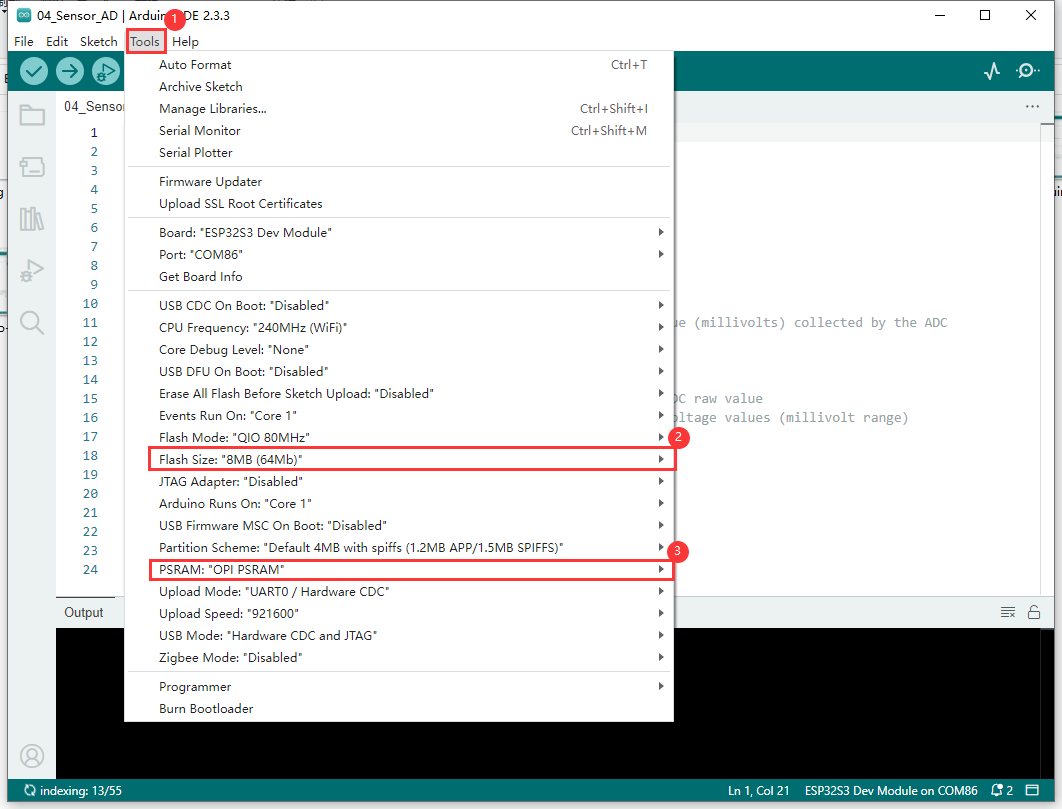The width and height of the screenshot is (1062, 809).
Task: Open the Debug sidebar icon
Action: (32, 270)
